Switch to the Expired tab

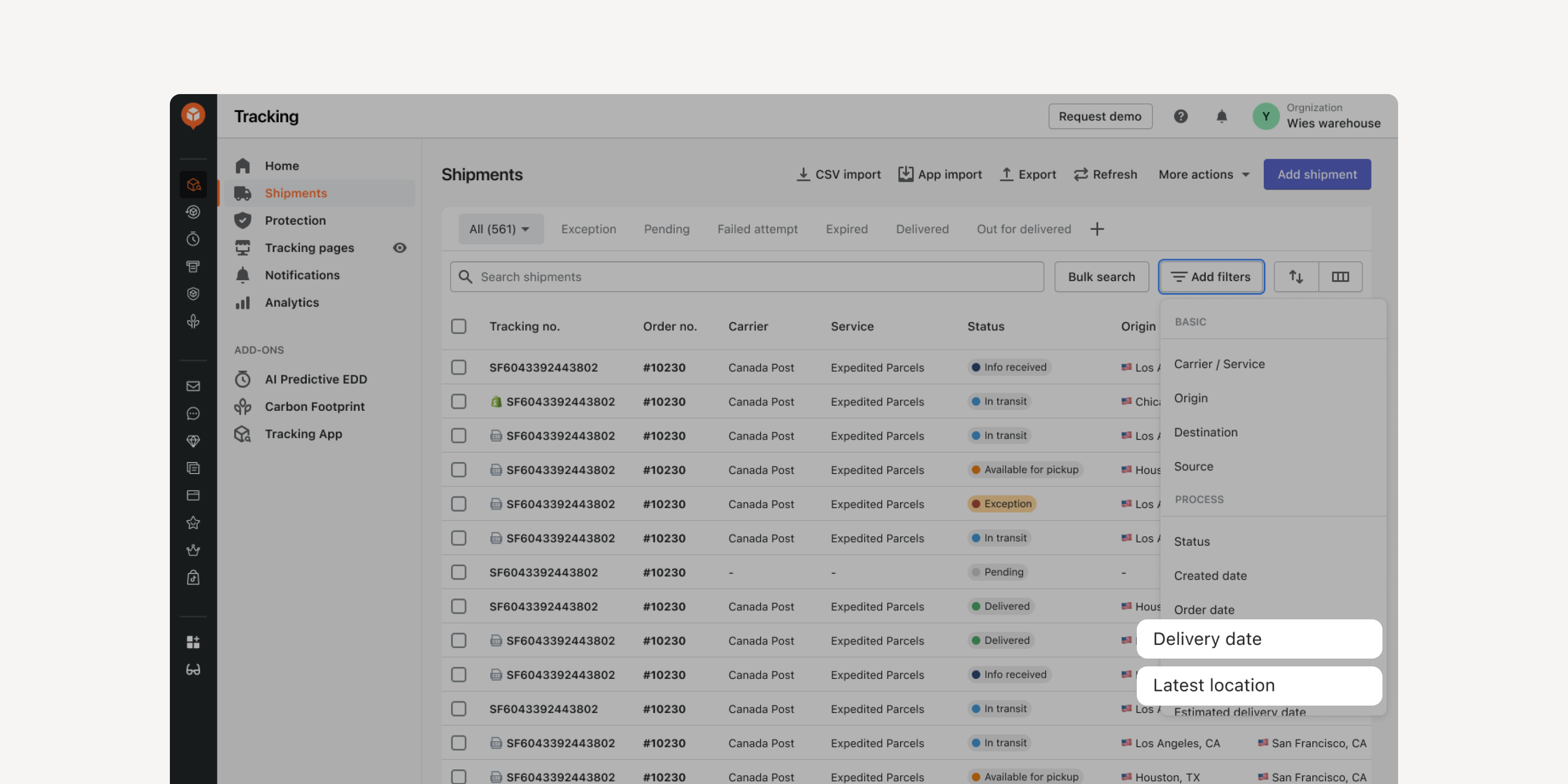(x=846, y=229)
